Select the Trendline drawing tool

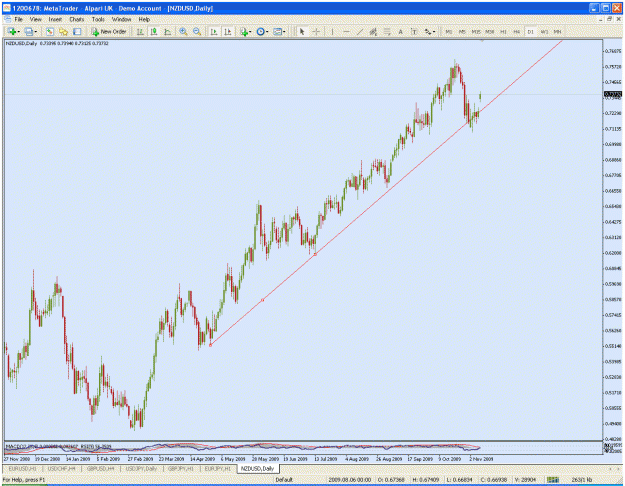[360, 31]
